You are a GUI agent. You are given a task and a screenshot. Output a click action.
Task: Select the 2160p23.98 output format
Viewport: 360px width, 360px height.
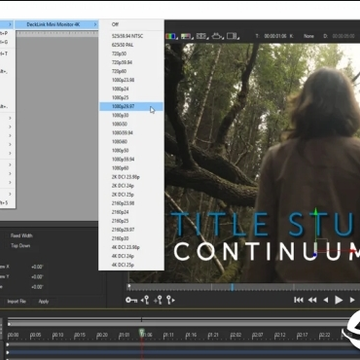click(x=131, y=203)
